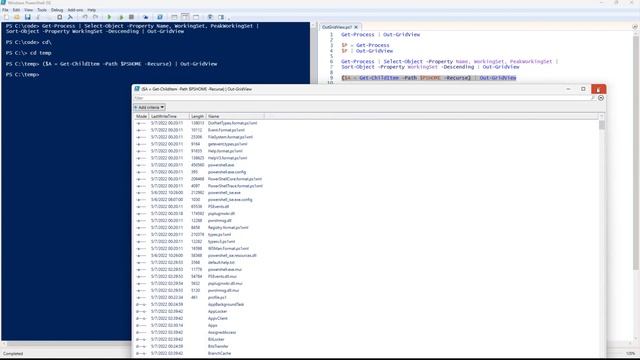Click the New script toolbar icon
The height and width of the screenshot is (360, 640).
(6, 17)
